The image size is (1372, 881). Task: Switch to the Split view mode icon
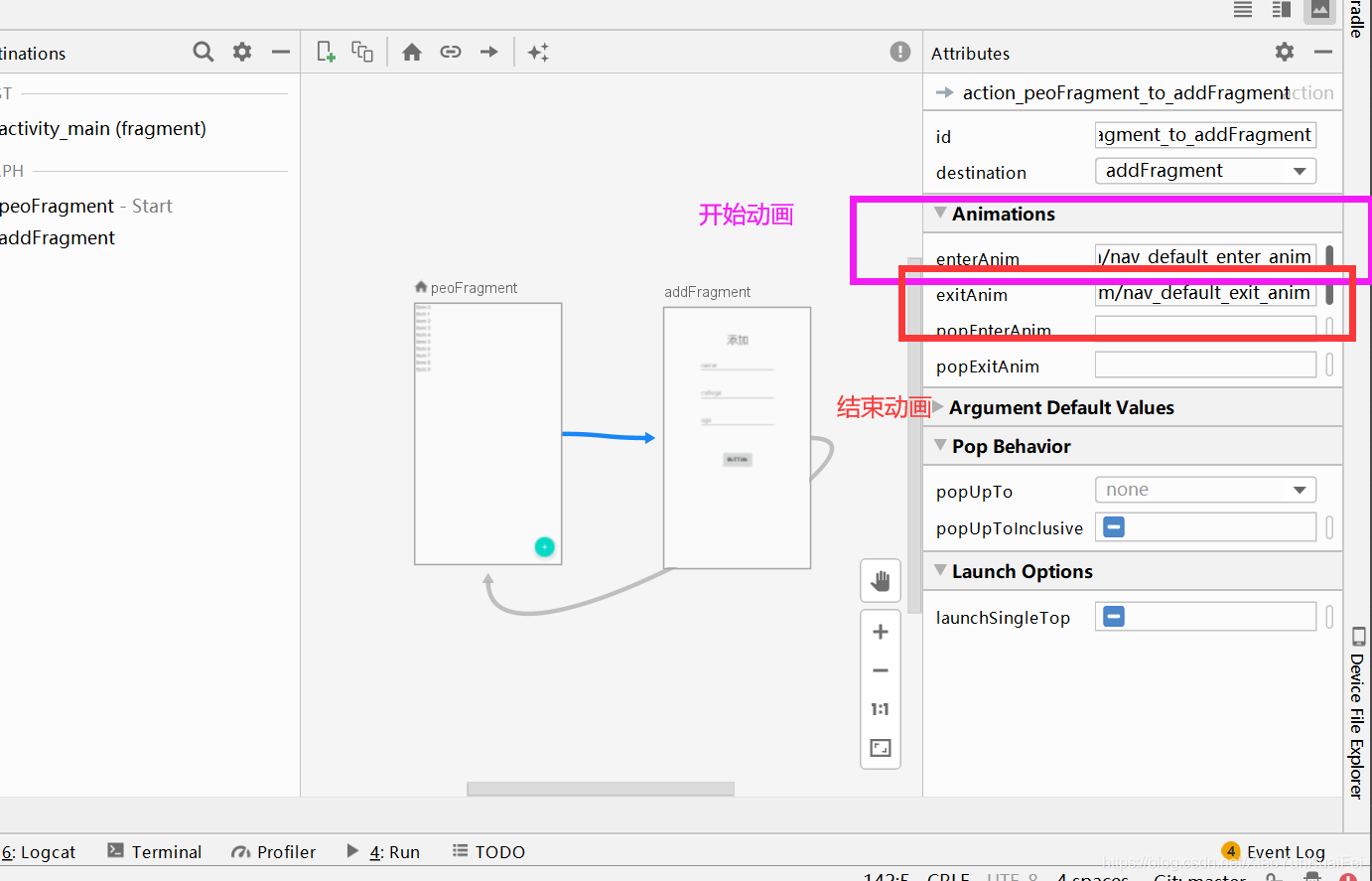1282,10
